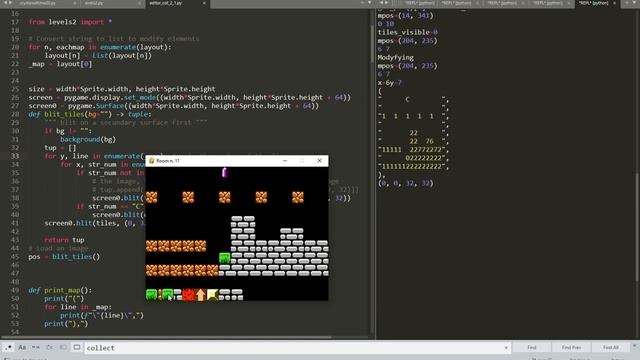Click the Room n. 11 window icon
640x360 pixels.
coord(151,161)
